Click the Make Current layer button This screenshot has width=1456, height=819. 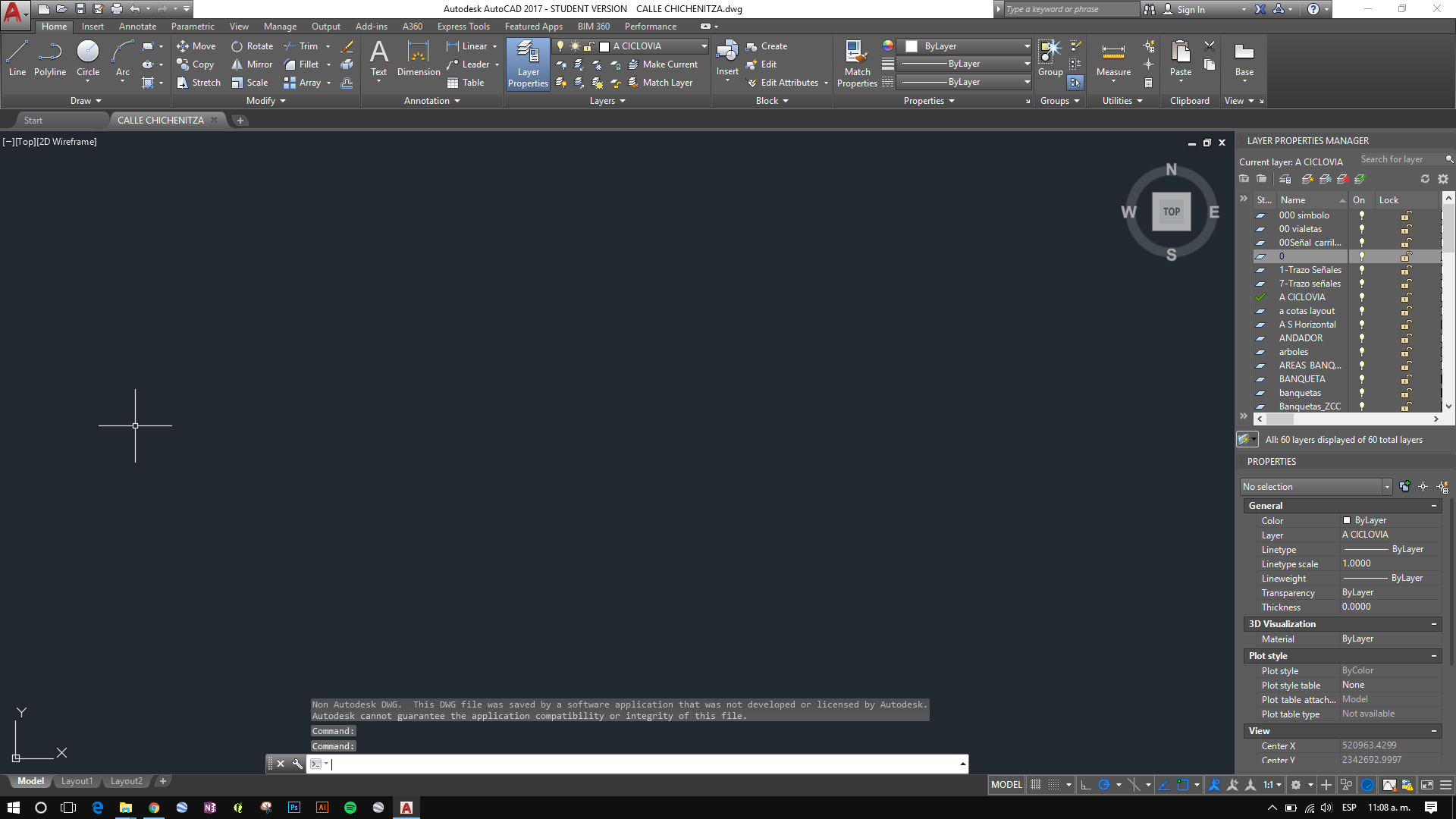(663, 64)
